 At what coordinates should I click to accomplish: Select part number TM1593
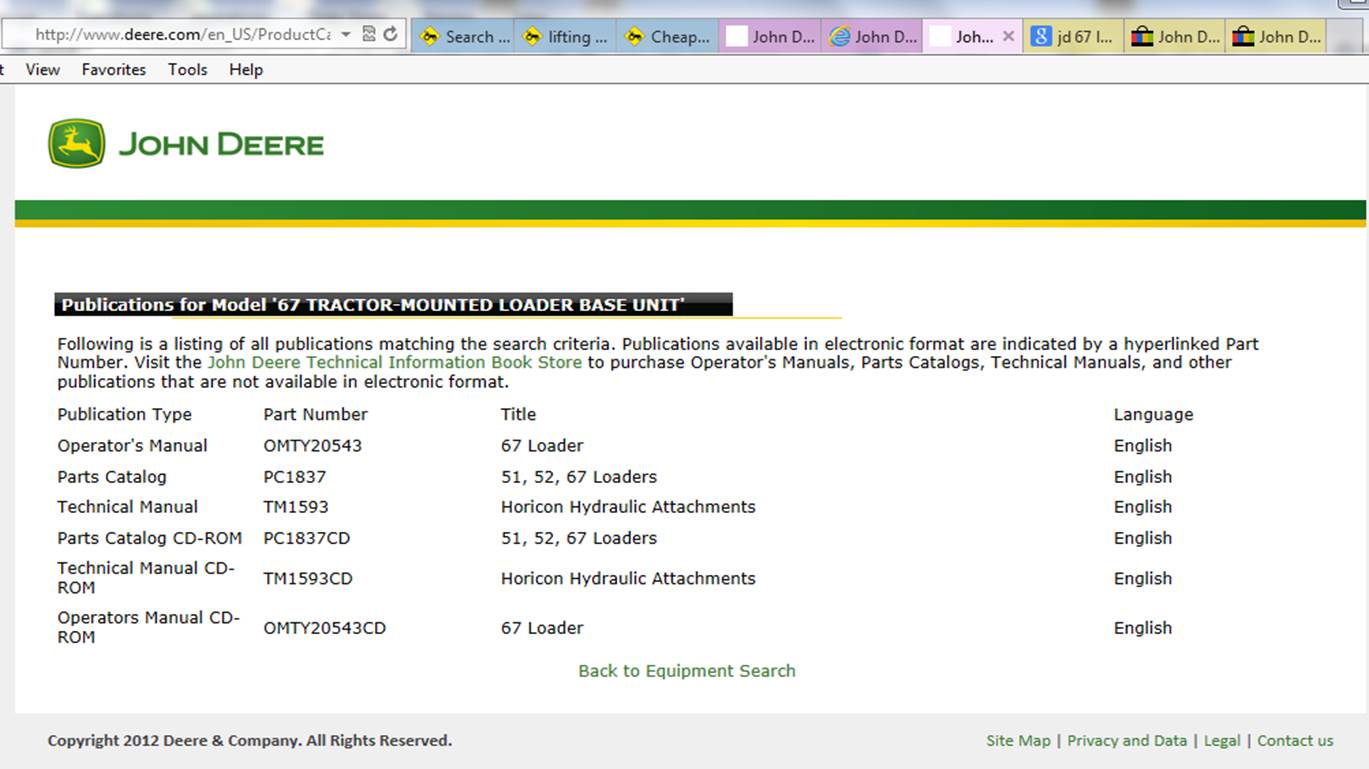296,507
